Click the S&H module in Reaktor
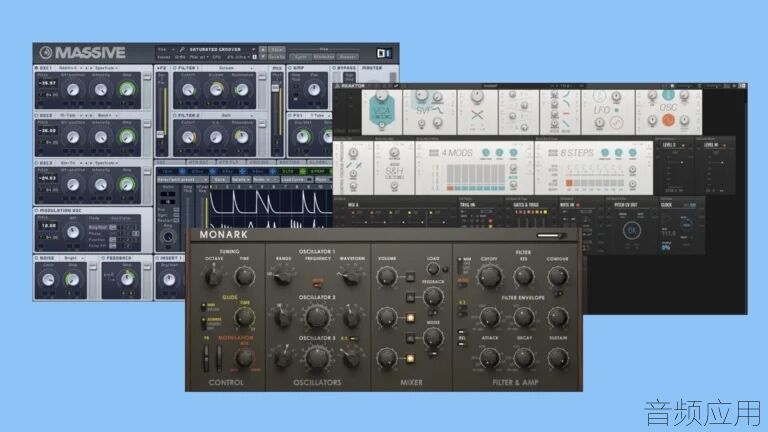Viewport: 768px width, 432px height. coord(394,168)
